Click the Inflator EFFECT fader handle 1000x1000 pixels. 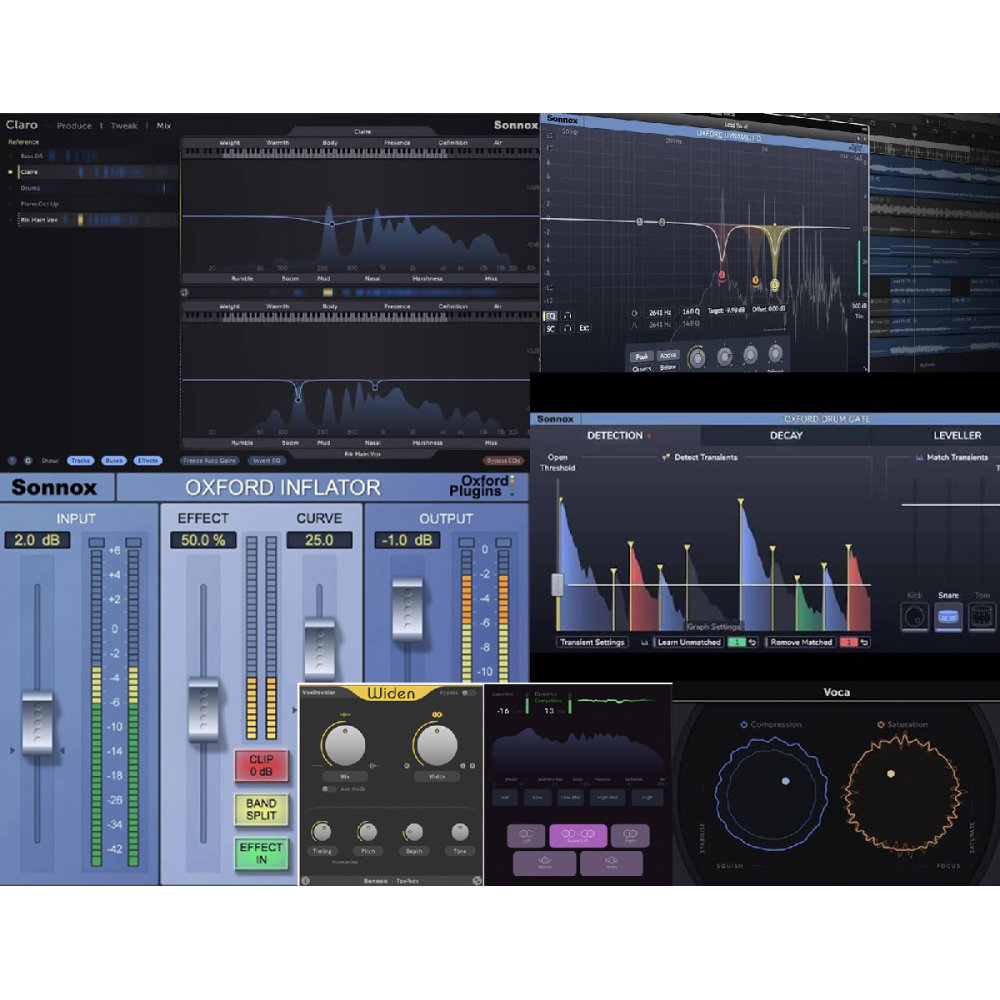203,710
